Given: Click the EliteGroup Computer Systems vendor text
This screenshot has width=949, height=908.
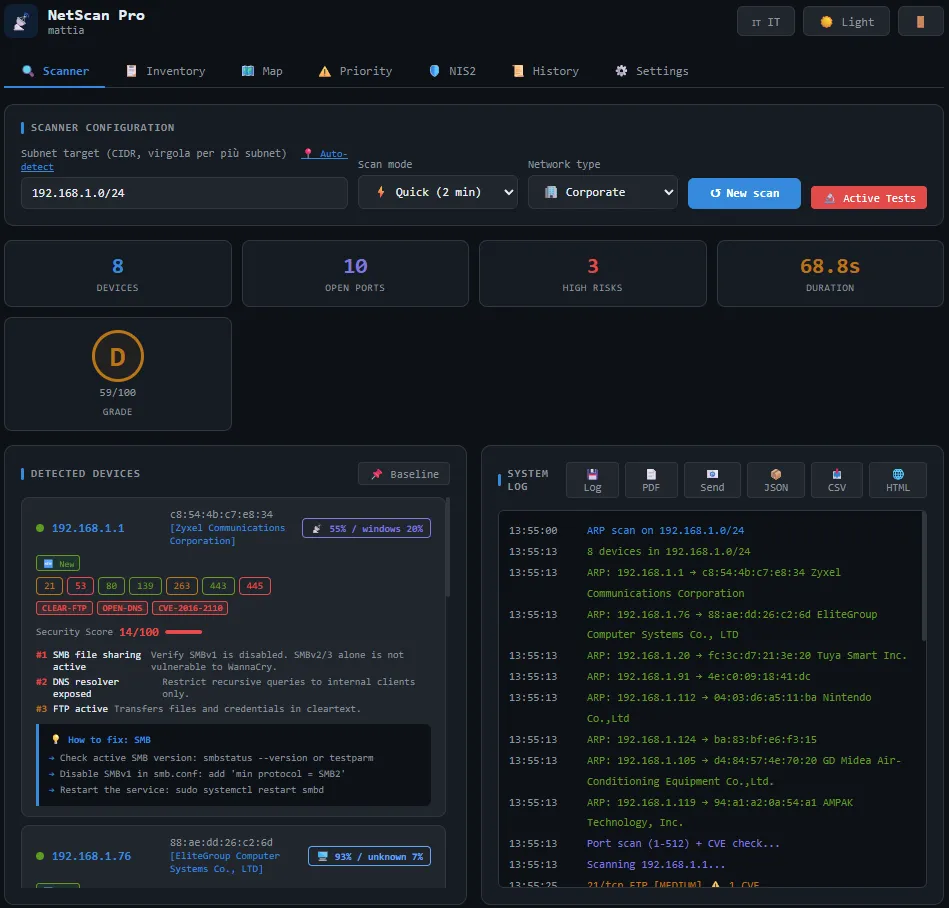Looking at the screenshot, I should [225, 862].
